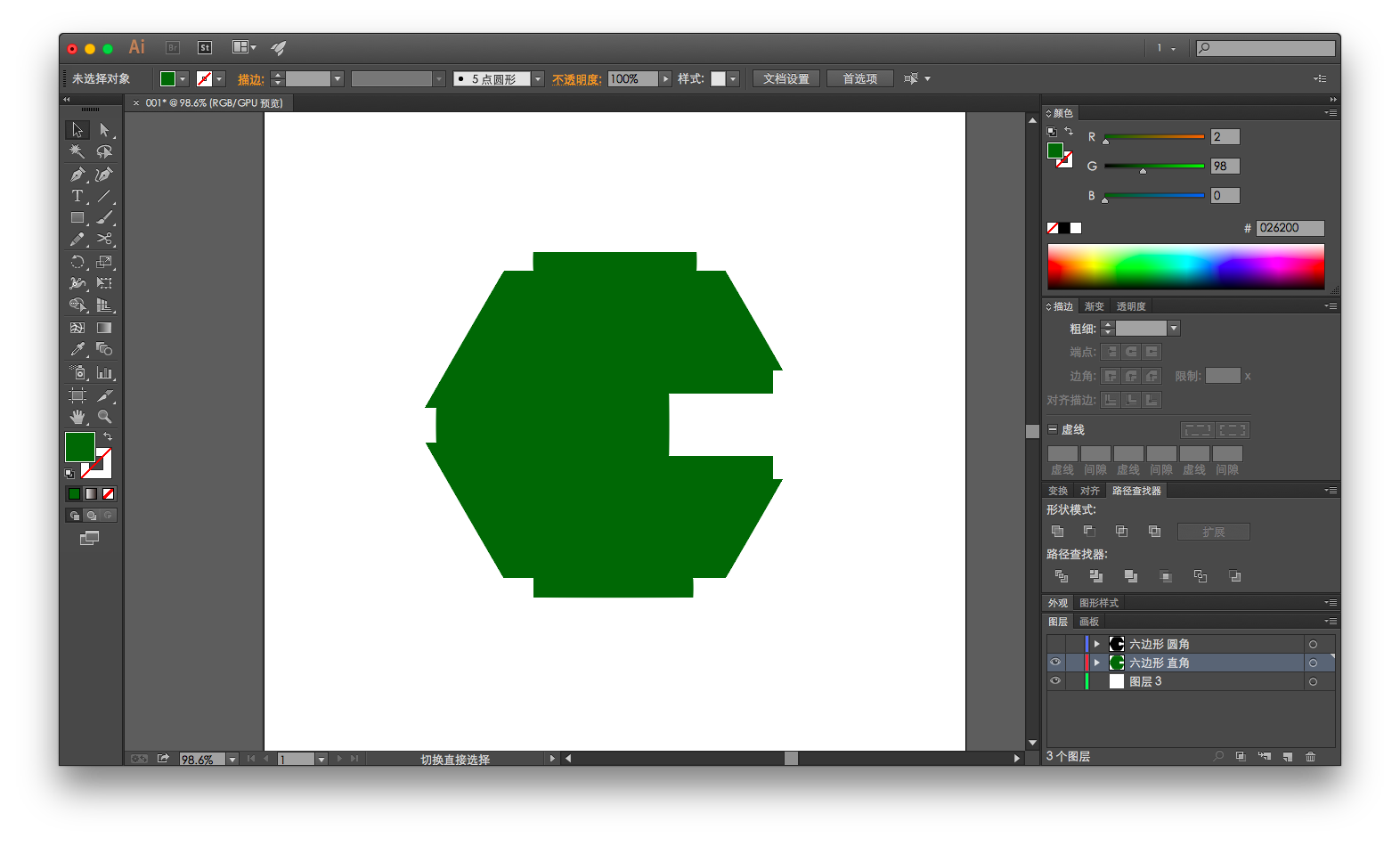Viewport: 1400px width, 846px height.
Task: Choose the Magic Wand tool
Action: click(77, 152)
